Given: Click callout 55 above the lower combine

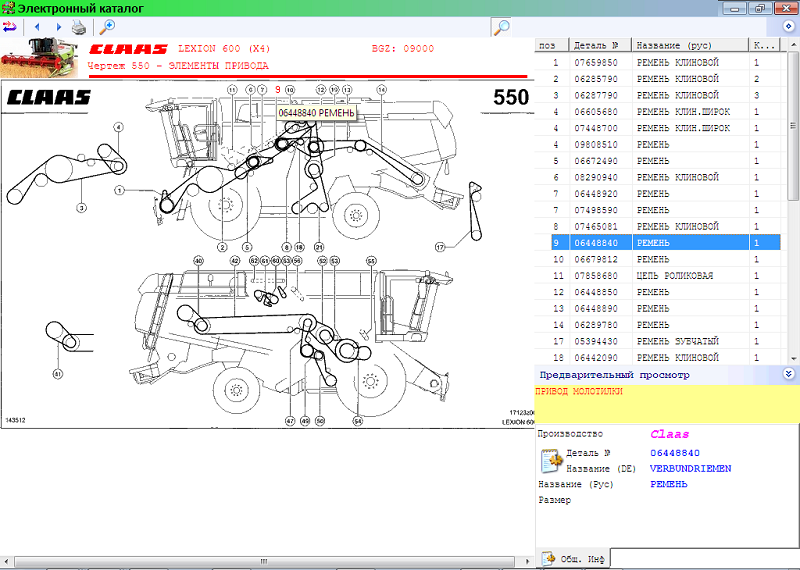Looking at the screenshot, I should click(371, 261).
